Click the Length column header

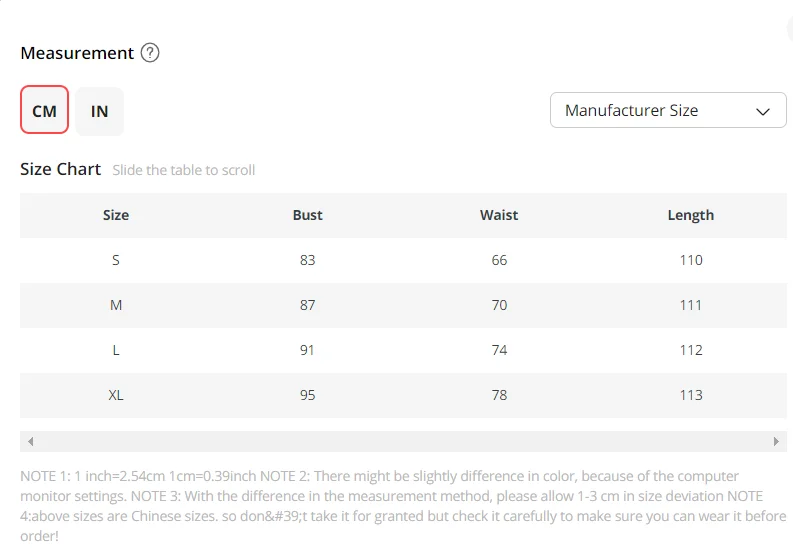point(691,215)
